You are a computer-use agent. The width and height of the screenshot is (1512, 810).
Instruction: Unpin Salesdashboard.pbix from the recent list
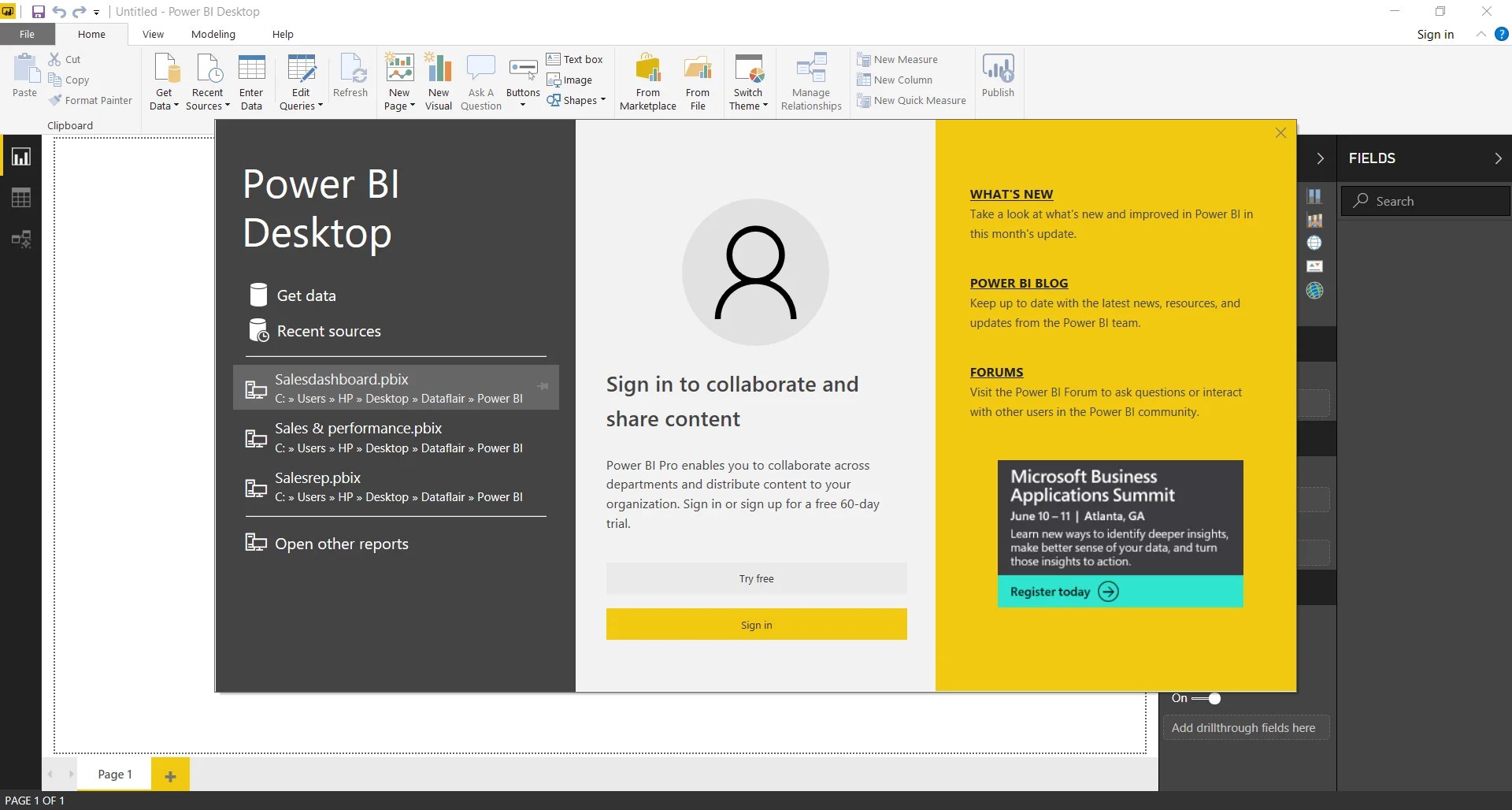[x=543, y=386]
